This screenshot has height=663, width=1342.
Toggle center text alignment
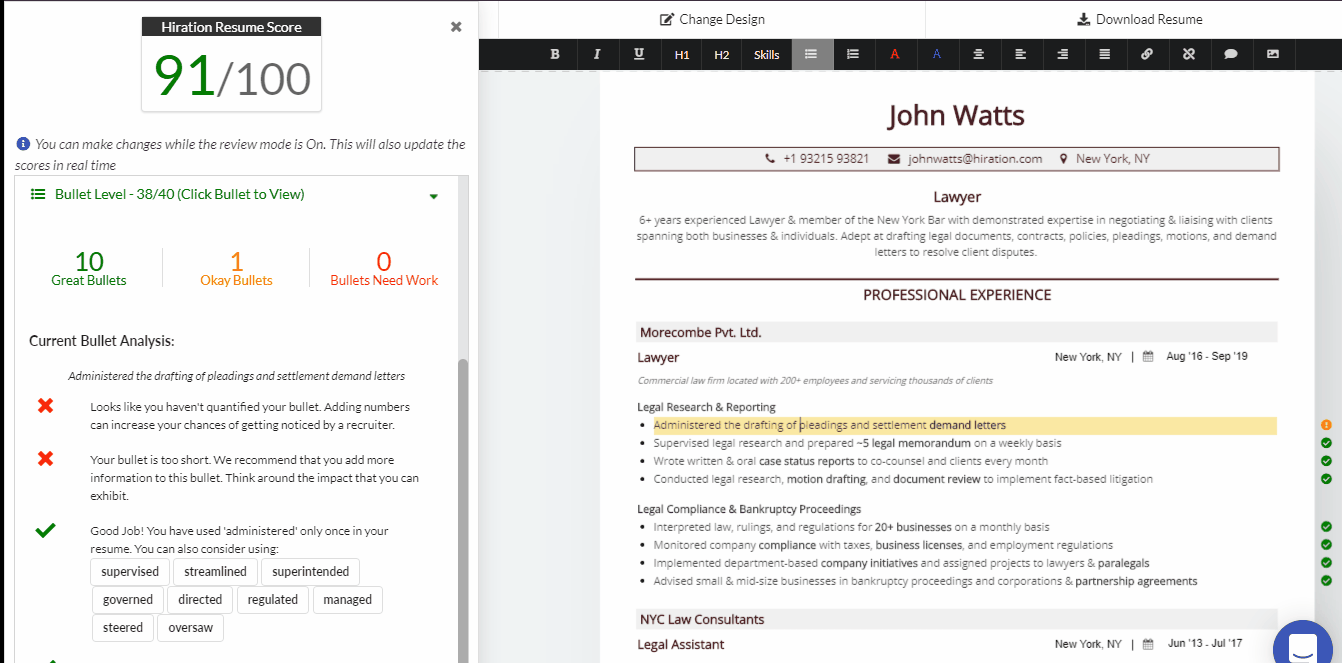coord(978,55)
